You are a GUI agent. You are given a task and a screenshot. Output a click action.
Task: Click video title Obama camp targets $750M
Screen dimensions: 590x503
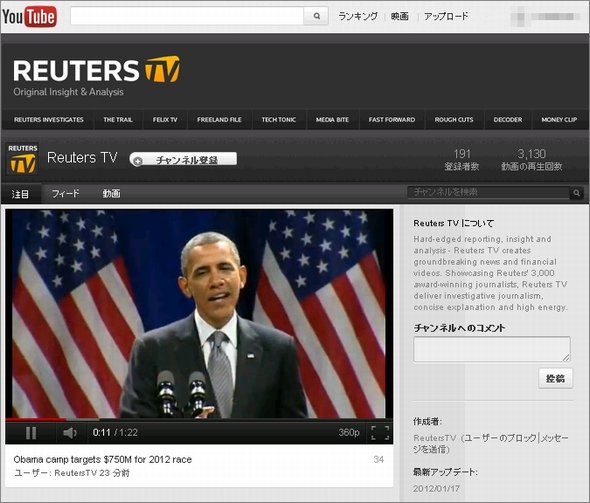(103, 459)
